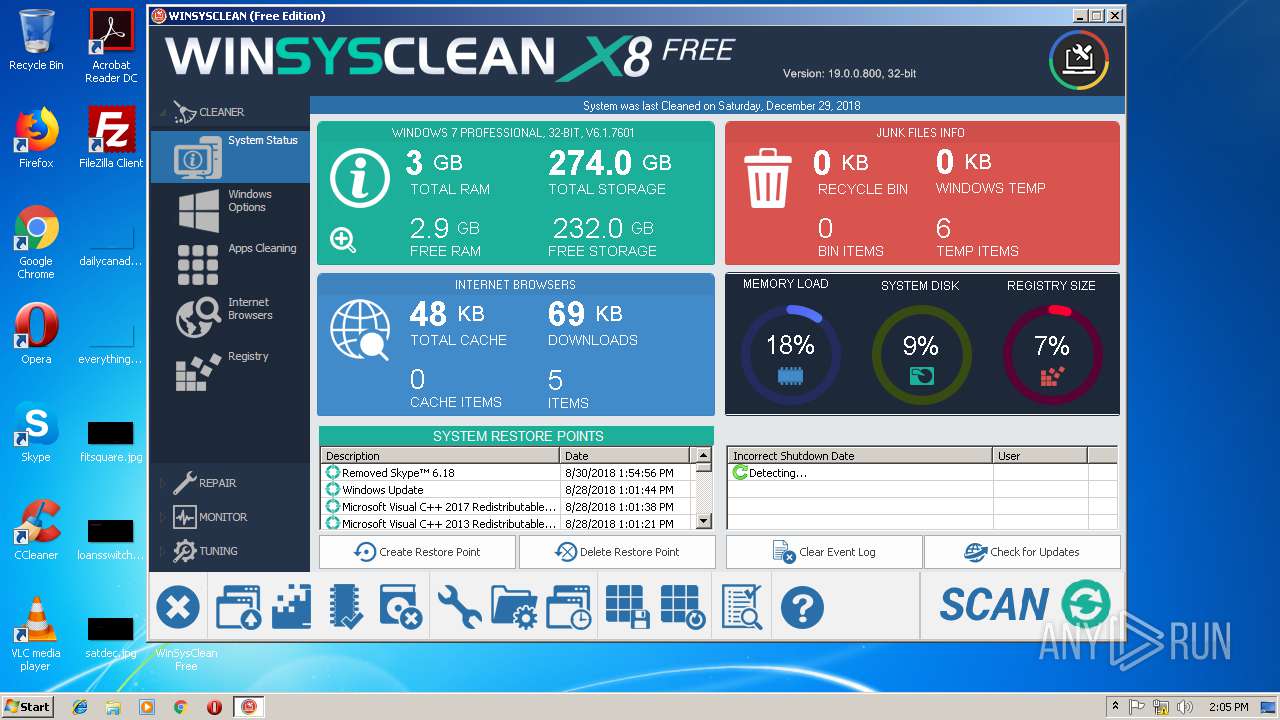Click the '274.0 GB' total storage value
The image size is (1280, 720).
tap(610, 163)
